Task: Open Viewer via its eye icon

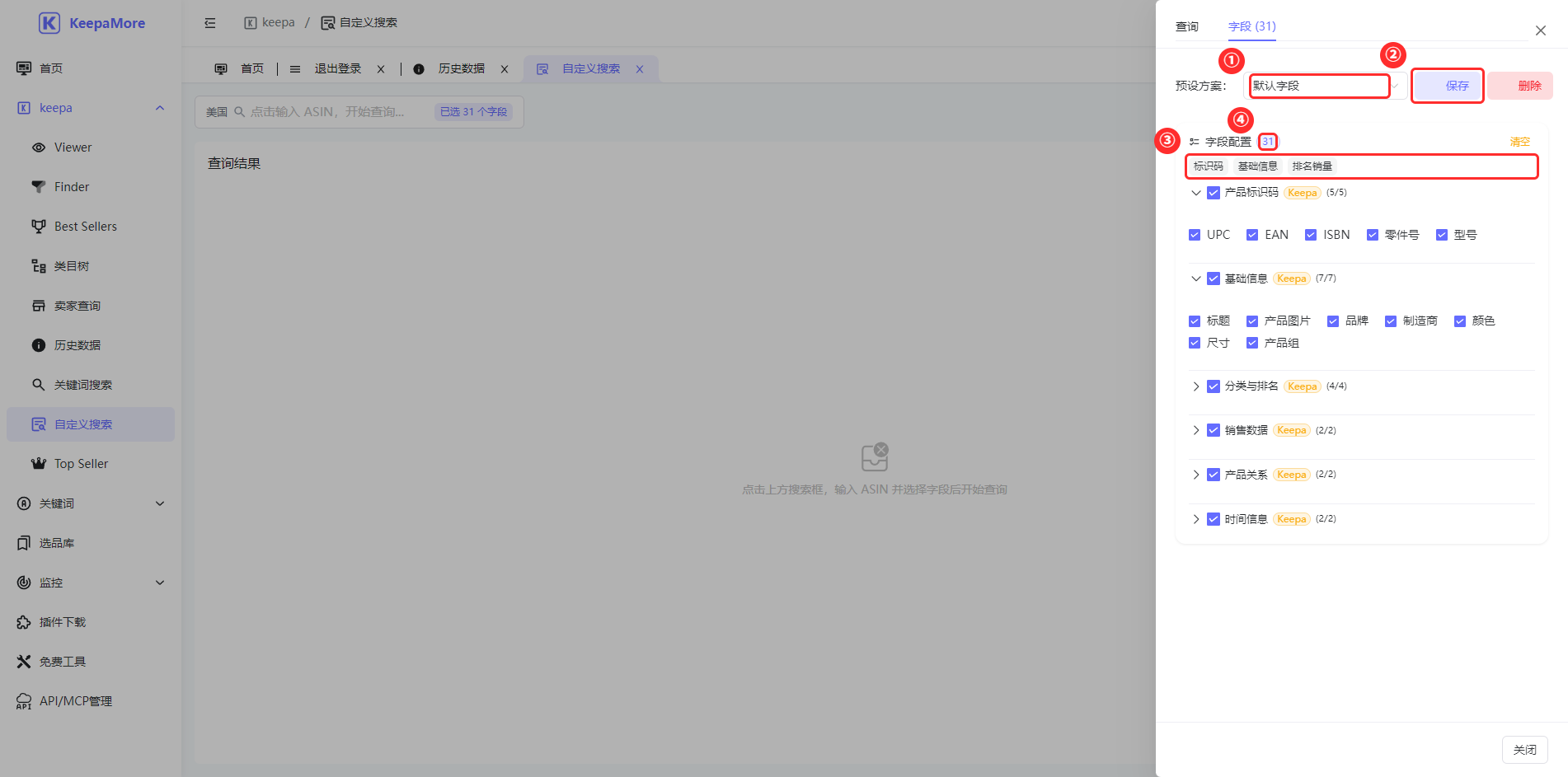Action: click(39, 147)
